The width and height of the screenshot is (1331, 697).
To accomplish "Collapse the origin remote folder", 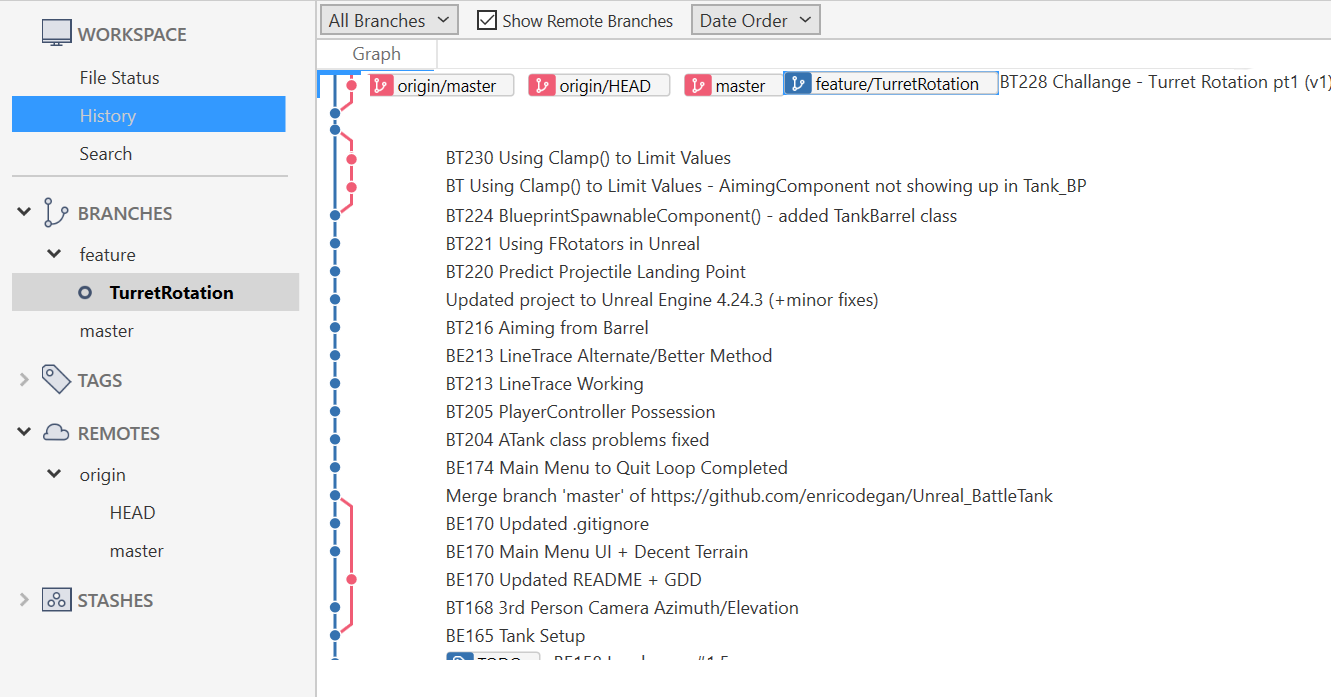I will (x=55, y=475).
